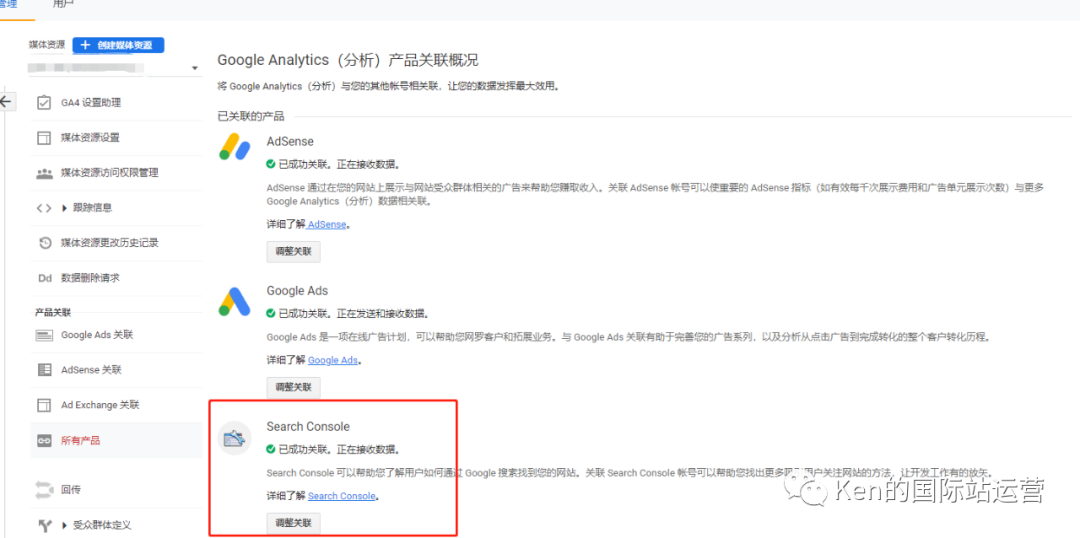Expand the 跟踪信息 tree item
Image resolution: width=1080 pixels, height=538 pixels.
click(66, 208)
